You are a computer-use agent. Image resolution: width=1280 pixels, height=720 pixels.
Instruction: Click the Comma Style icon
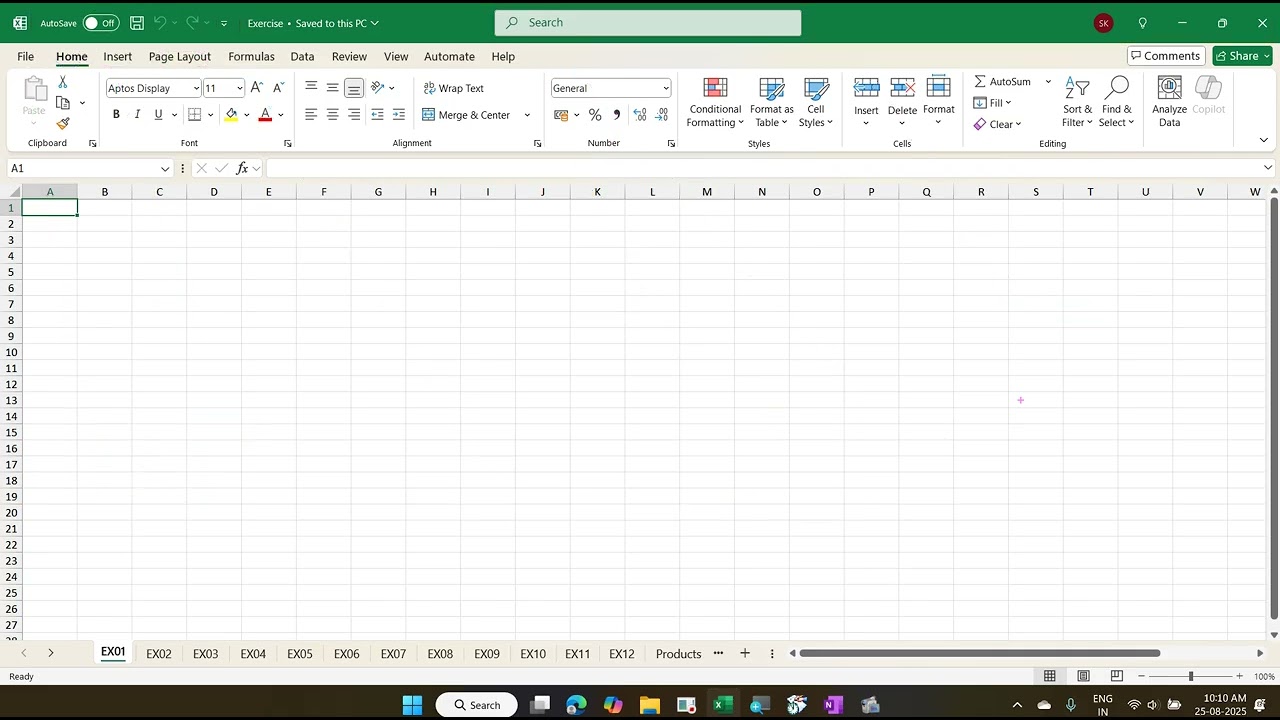[616, 115]
